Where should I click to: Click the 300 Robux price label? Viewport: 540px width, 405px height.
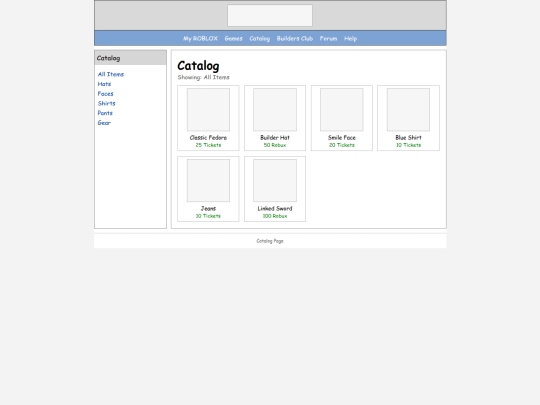(x=275, y=216)
